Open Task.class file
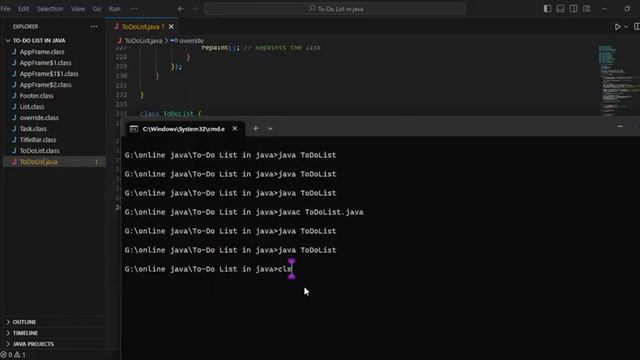The height and width of the screenshot is (360, 640). pos(33,129)
